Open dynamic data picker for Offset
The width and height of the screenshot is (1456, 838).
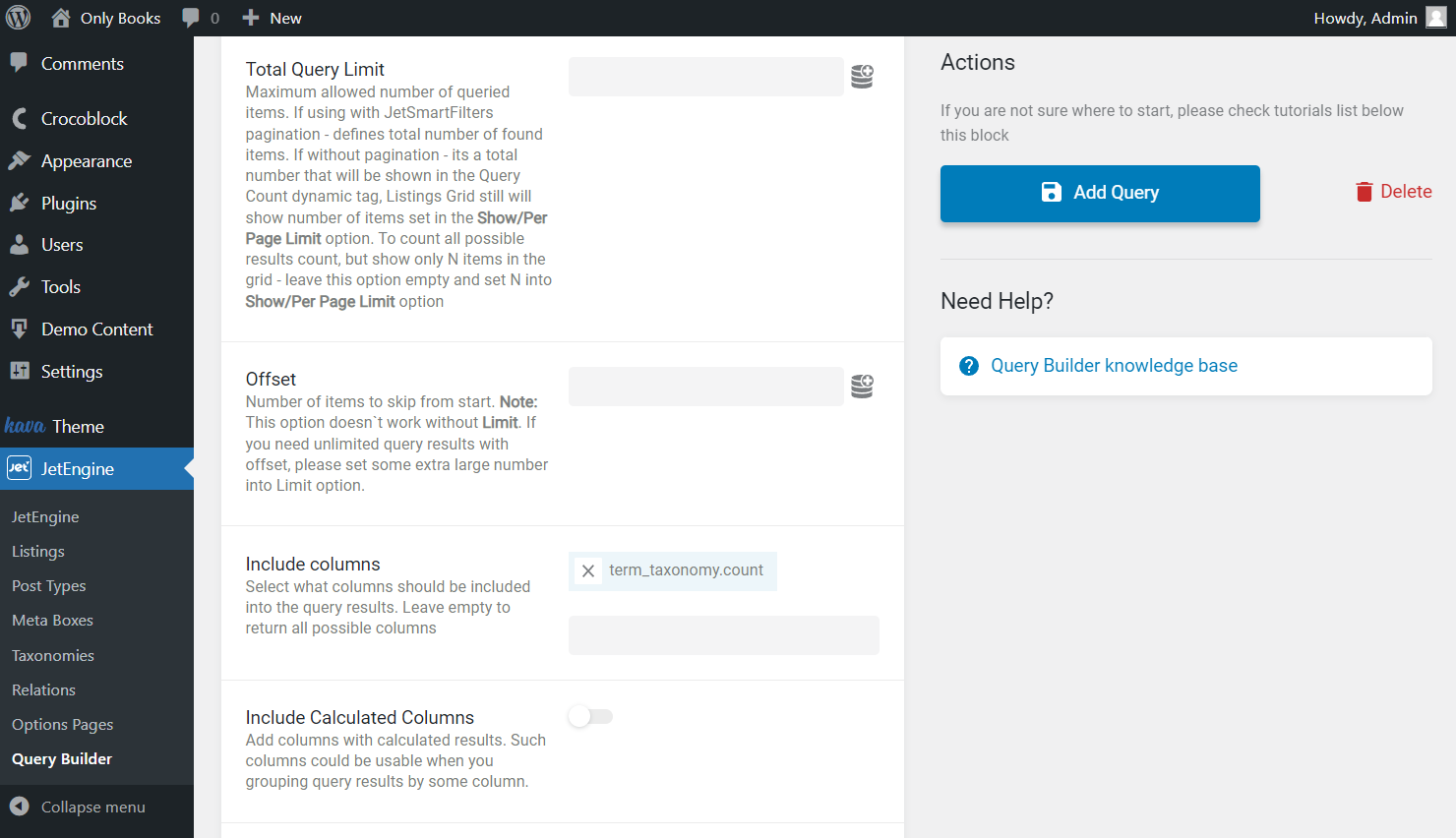862,387
